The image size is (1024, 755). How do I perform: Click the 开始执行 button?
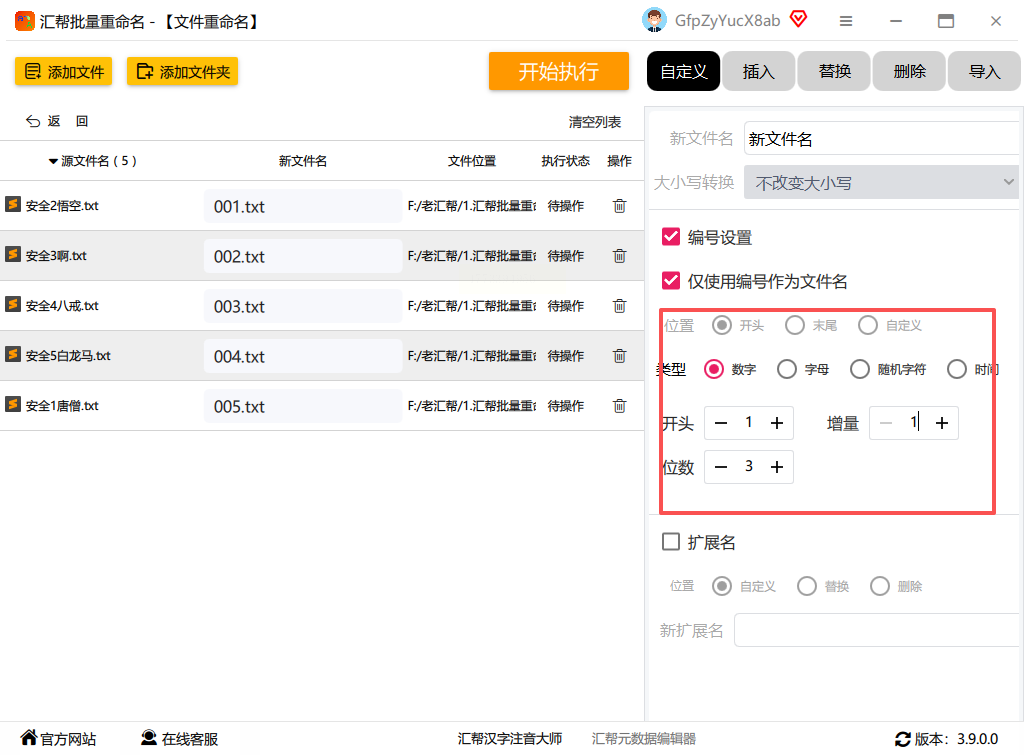coord(558,71)
